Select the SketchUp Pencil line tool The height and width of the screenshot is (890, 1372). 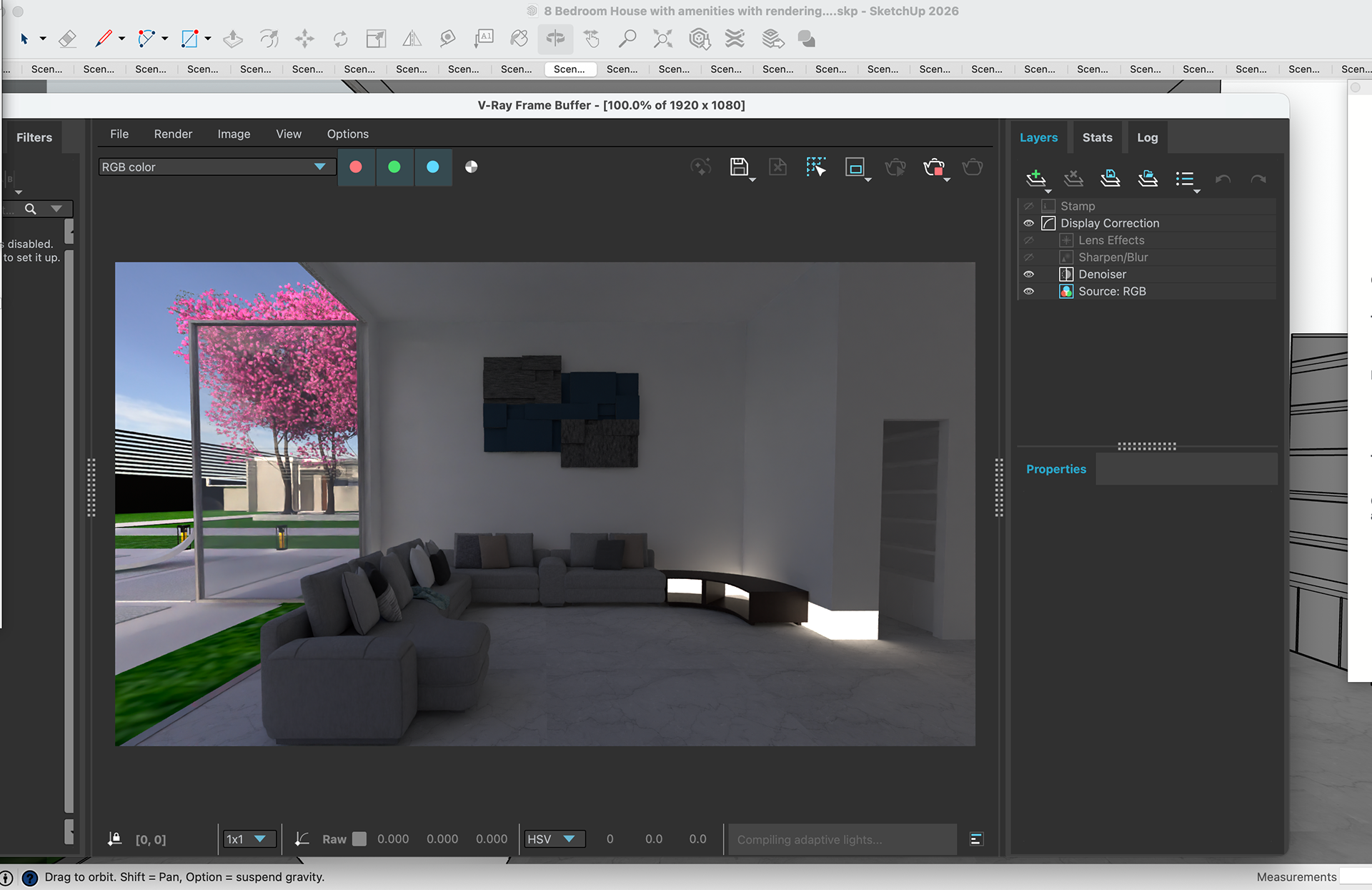[x=104, y=39]
